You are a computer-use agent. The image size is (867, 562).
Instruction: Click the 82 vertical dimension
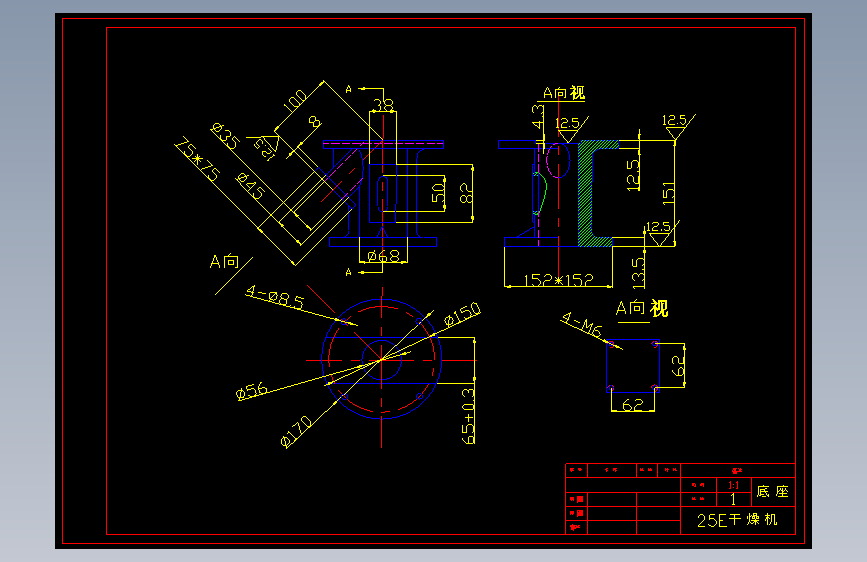[466, 193]
